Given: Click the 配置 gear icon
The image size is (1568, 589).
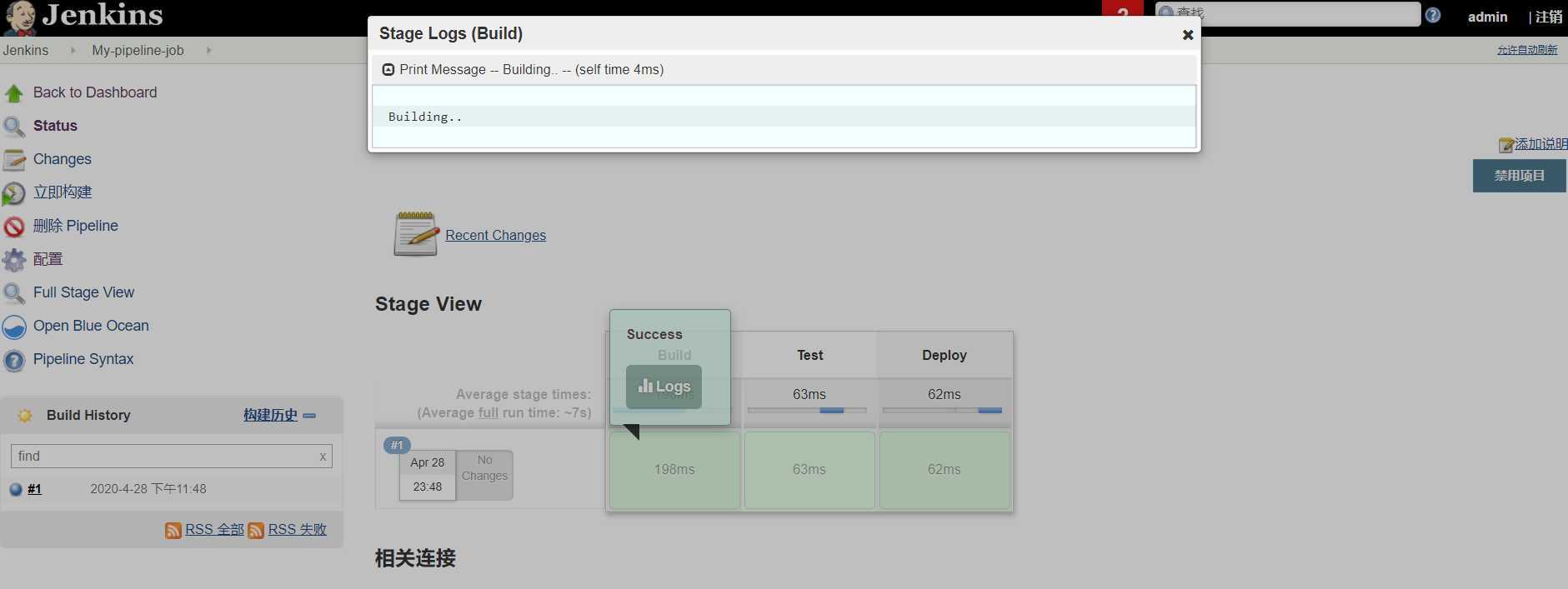Looking at the screenshot, I should point(14,260).
